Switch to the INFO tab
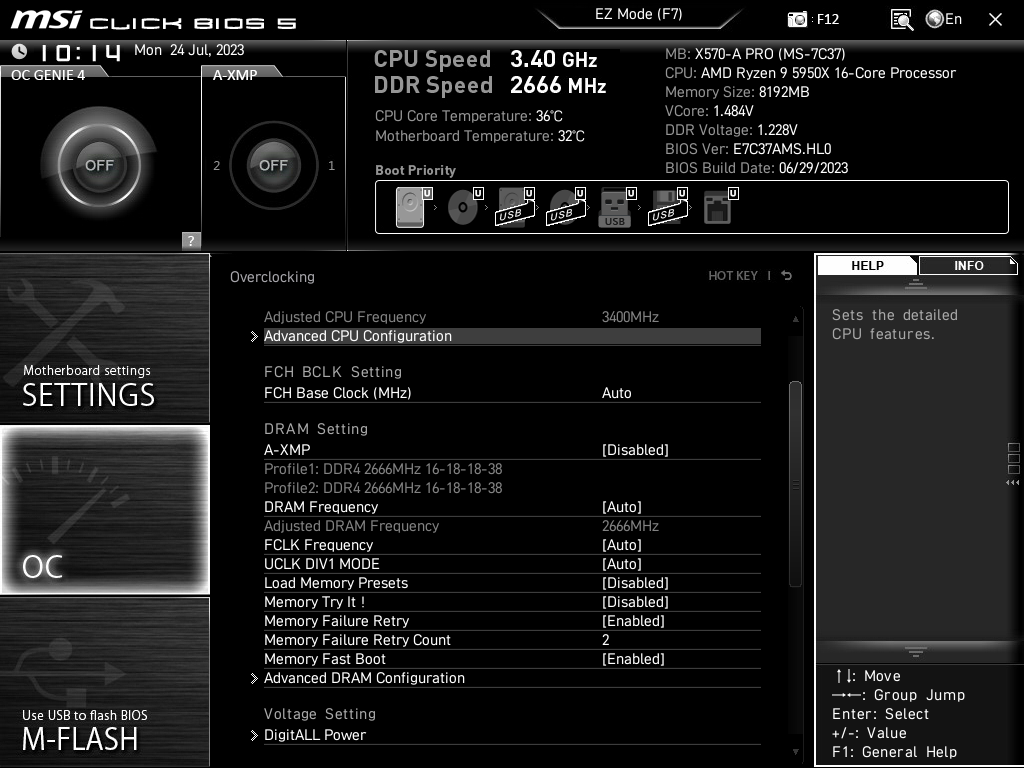Screen dimensions: 1024x768 (967, 265)
